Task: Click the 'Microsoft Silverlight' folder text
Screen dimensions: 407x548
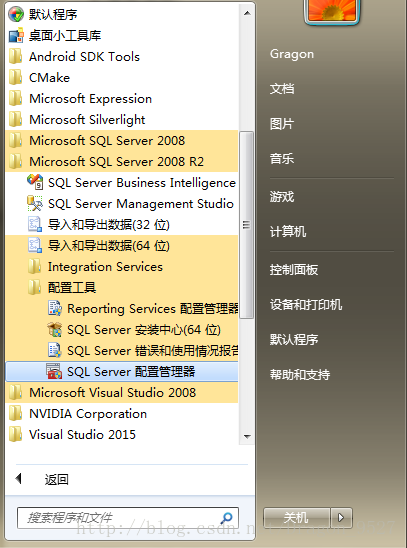Action: [x=87, y=120]
